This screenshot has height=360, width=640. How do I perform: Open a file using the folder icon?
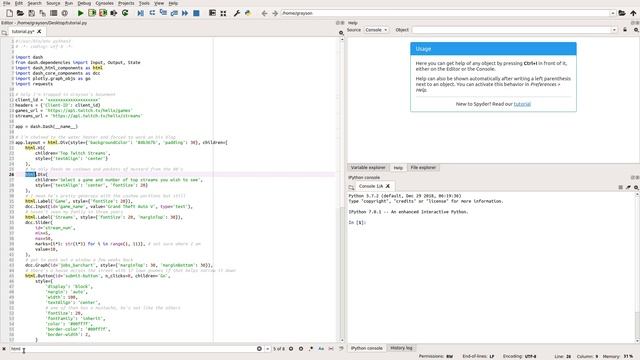[20, 13]
